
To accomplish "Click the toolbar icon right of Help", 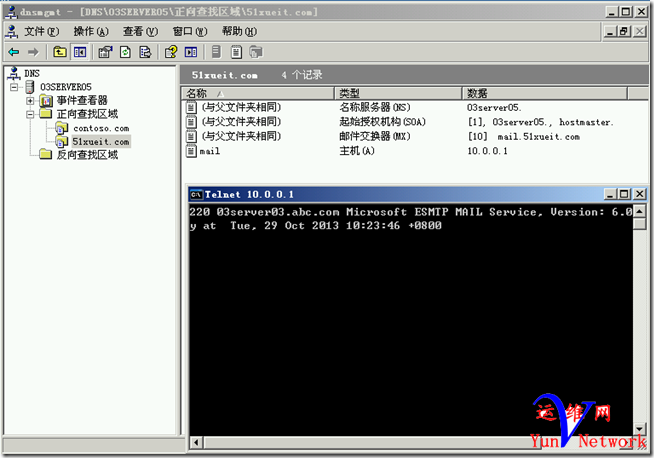I will 191,52.
